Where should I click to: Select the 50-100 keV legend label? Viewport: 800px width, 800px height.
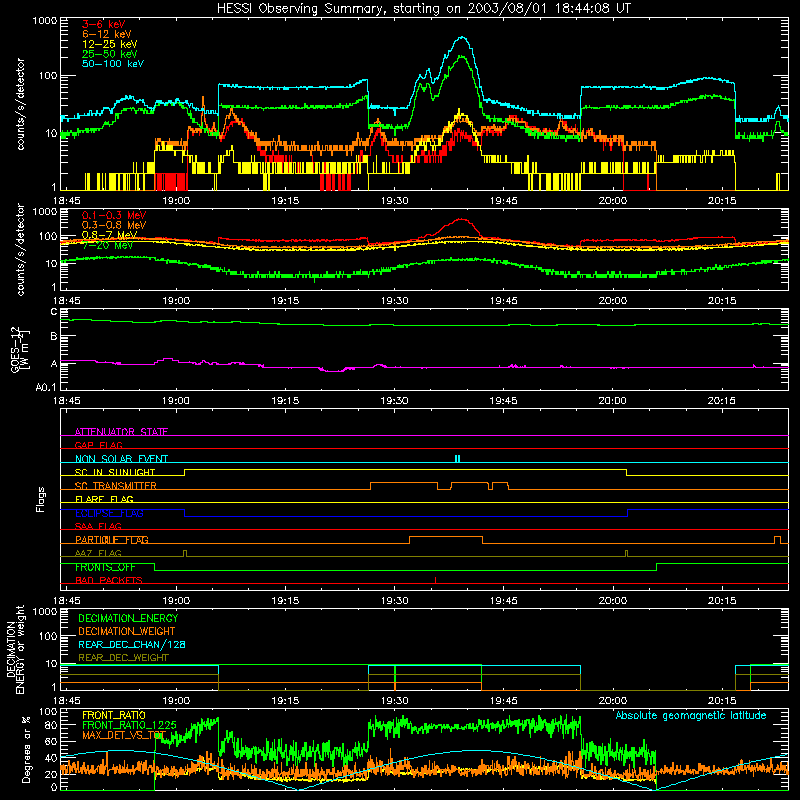click(x=113, y=64)
